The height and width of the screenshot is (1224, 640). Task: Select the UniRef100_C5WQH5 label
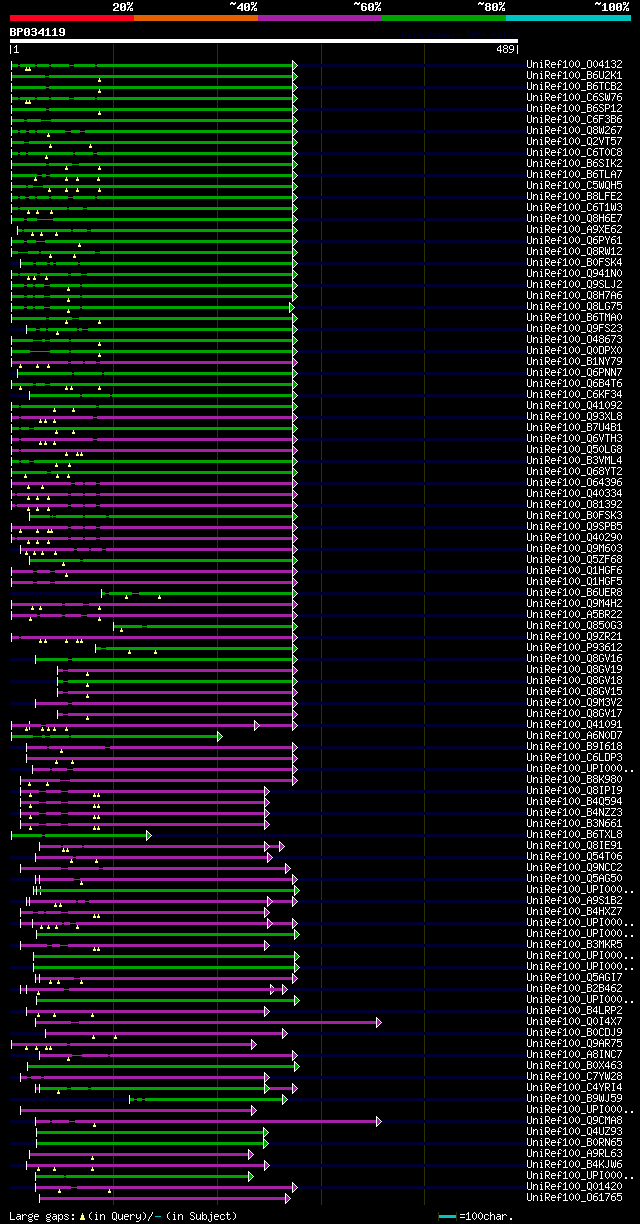(x=574, y=186)
